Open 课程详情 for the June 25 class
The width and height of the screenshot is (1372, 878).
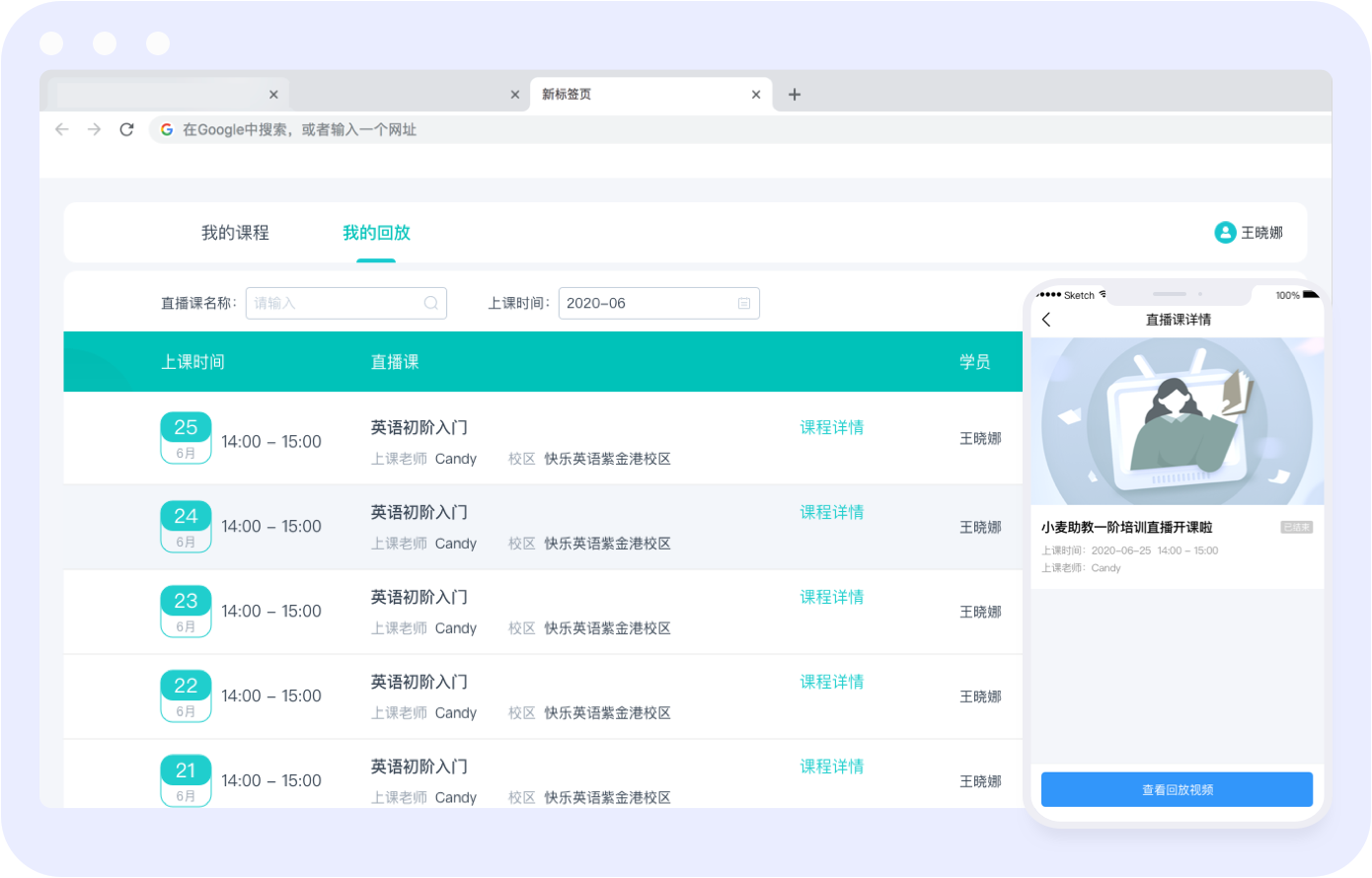832,427
